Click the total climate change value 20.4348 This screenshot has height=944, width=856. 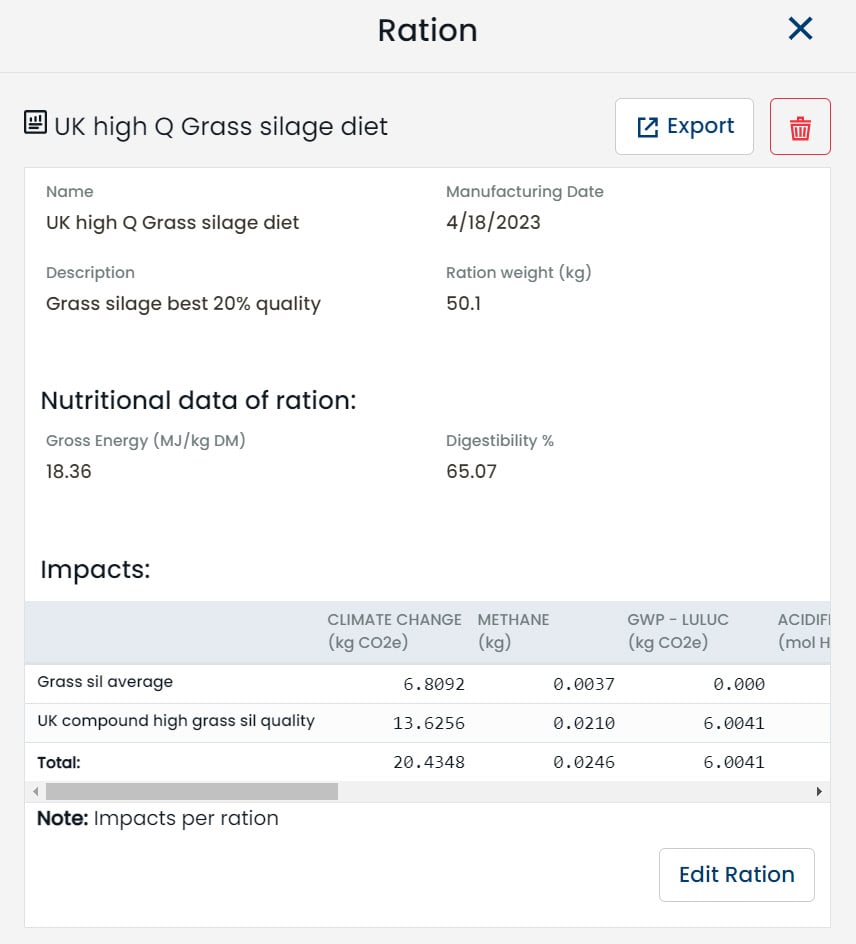click(428, 762)
